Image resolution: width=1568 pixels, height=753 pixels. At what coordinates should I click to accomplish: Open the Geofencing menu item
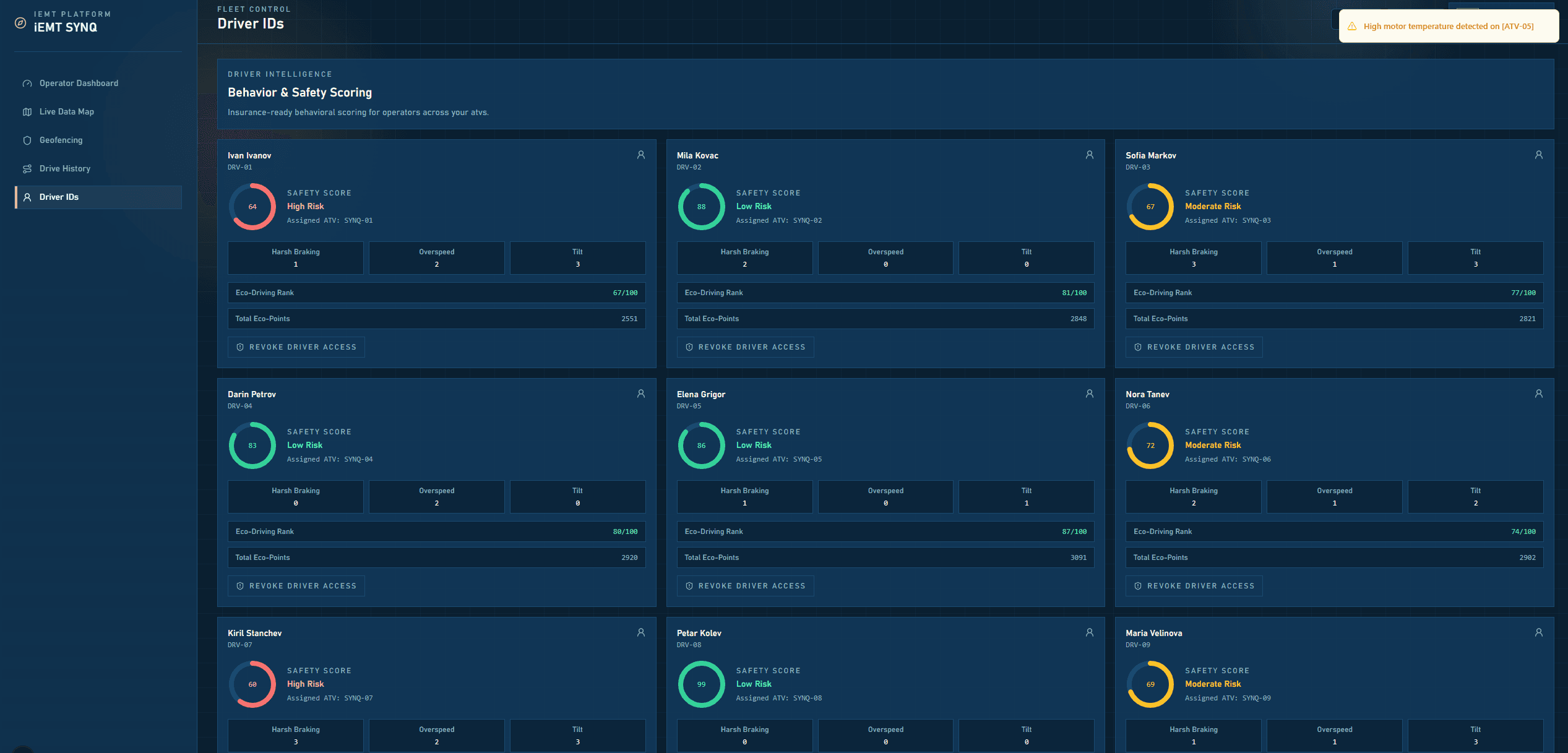[x=61, y=140]
